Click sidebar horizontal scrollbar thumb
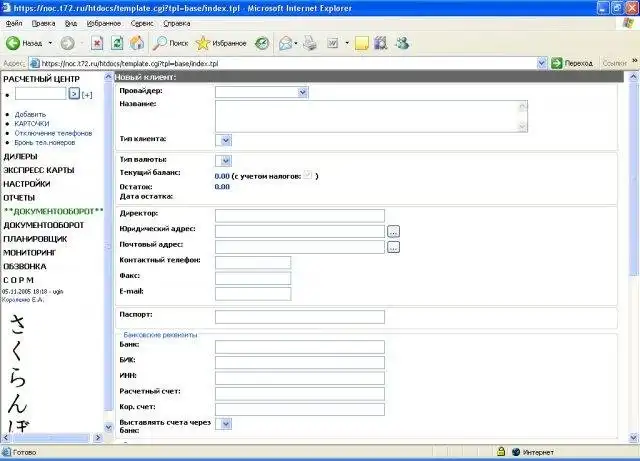Screen dimensions: 640x461 point(51,438)
